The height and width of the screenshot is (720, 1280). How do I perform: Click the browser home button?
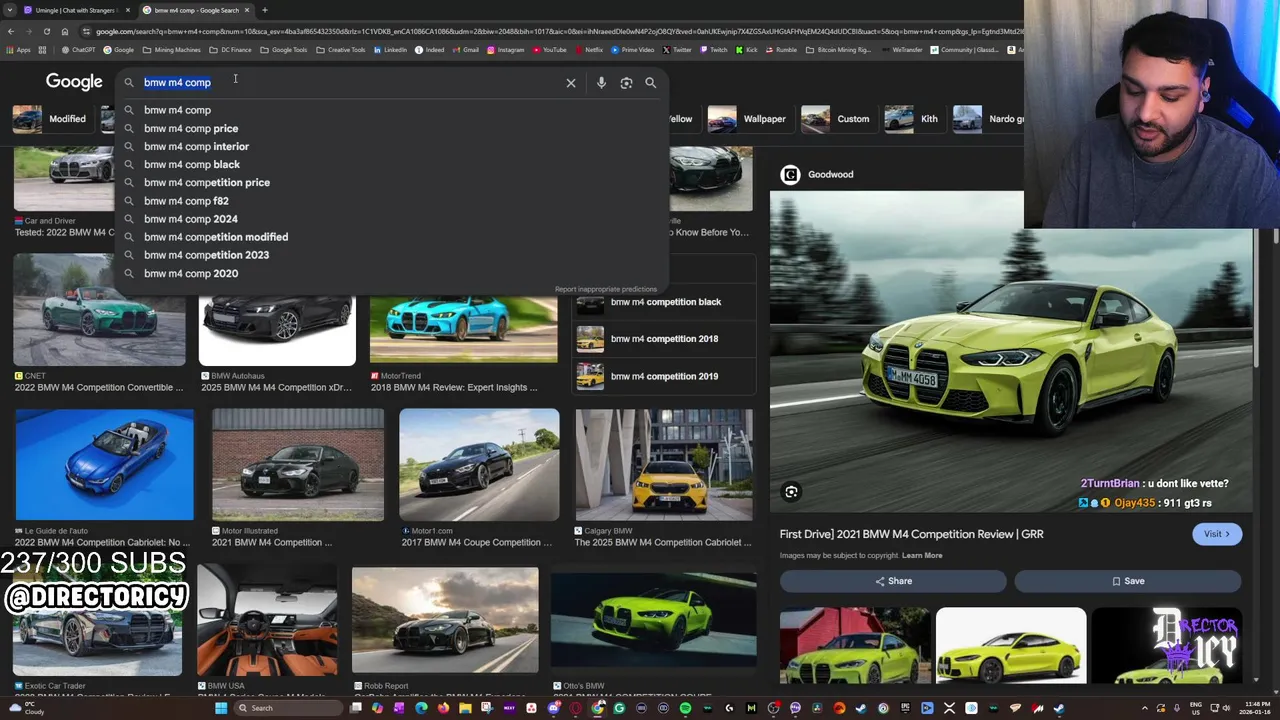coord(65,32)
